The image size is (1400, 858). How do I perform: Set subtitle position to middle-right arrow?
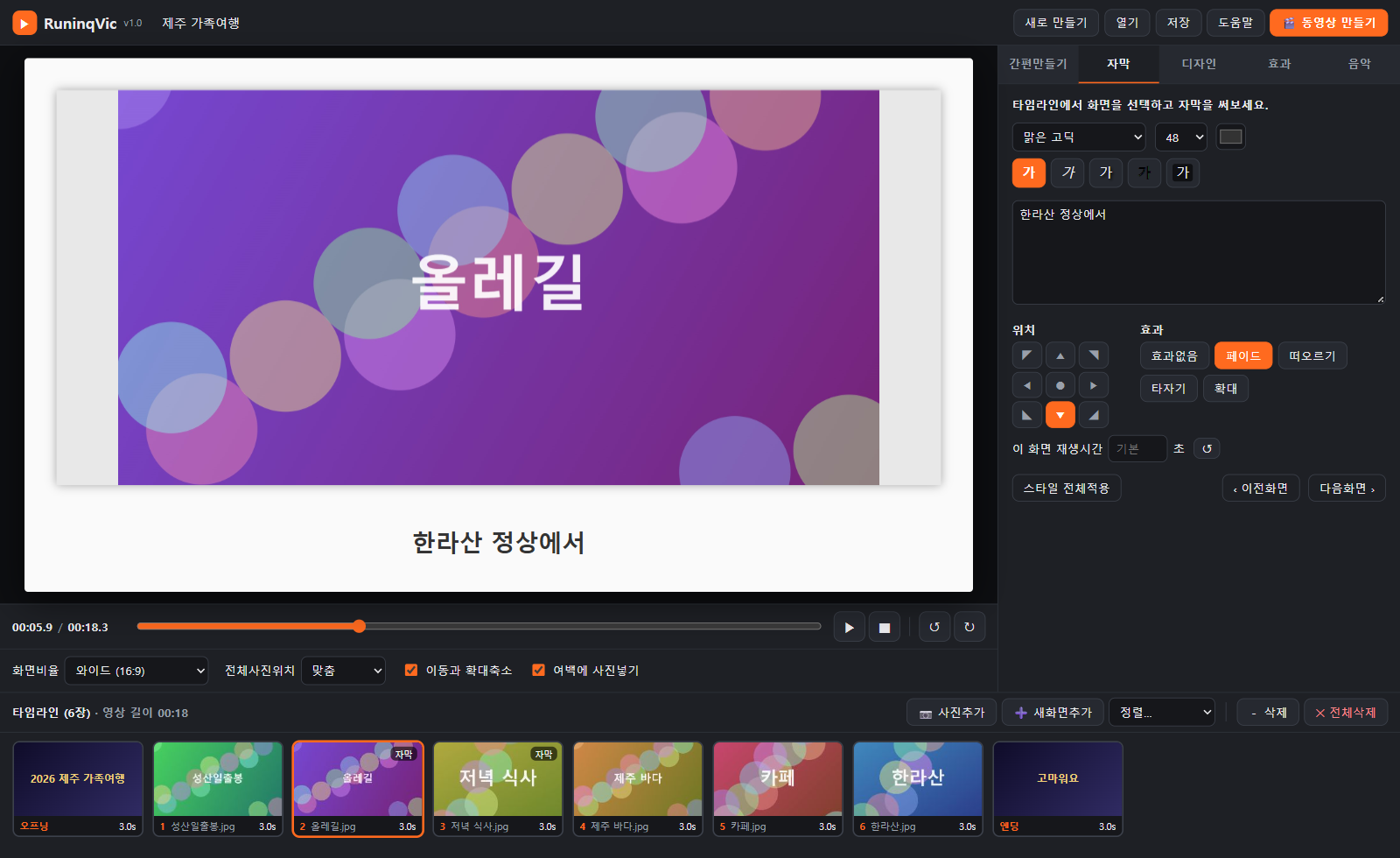[x=1094, y=385]
